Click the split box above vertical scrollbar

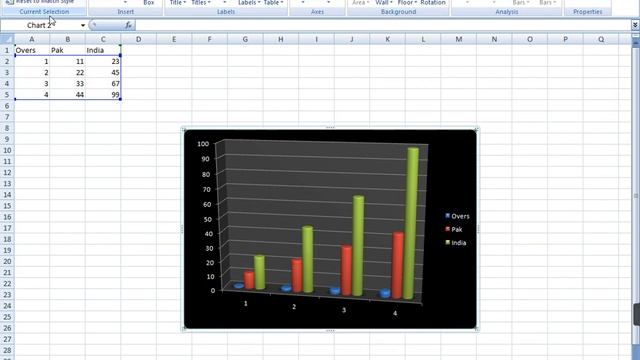[x=636, y=36]
